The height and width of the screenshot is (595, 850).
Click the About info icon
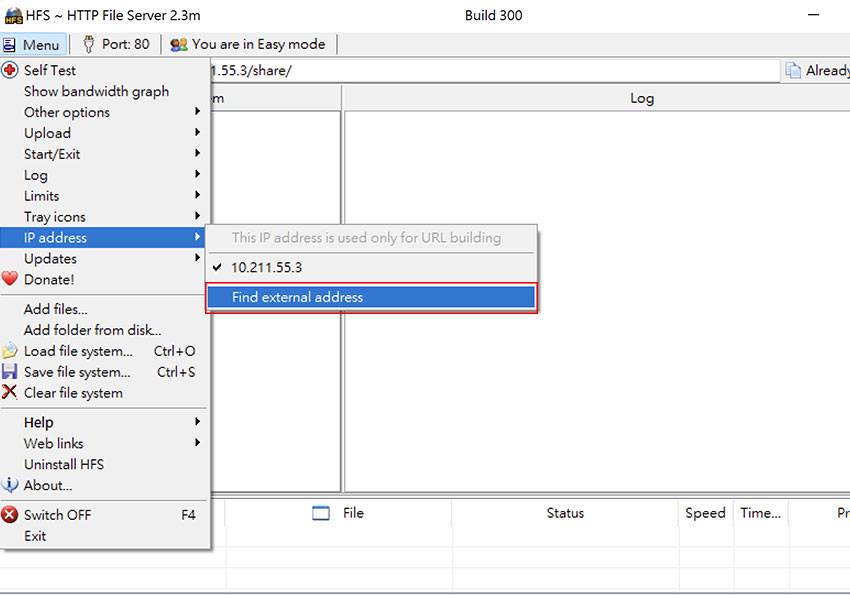coord(10,485)
